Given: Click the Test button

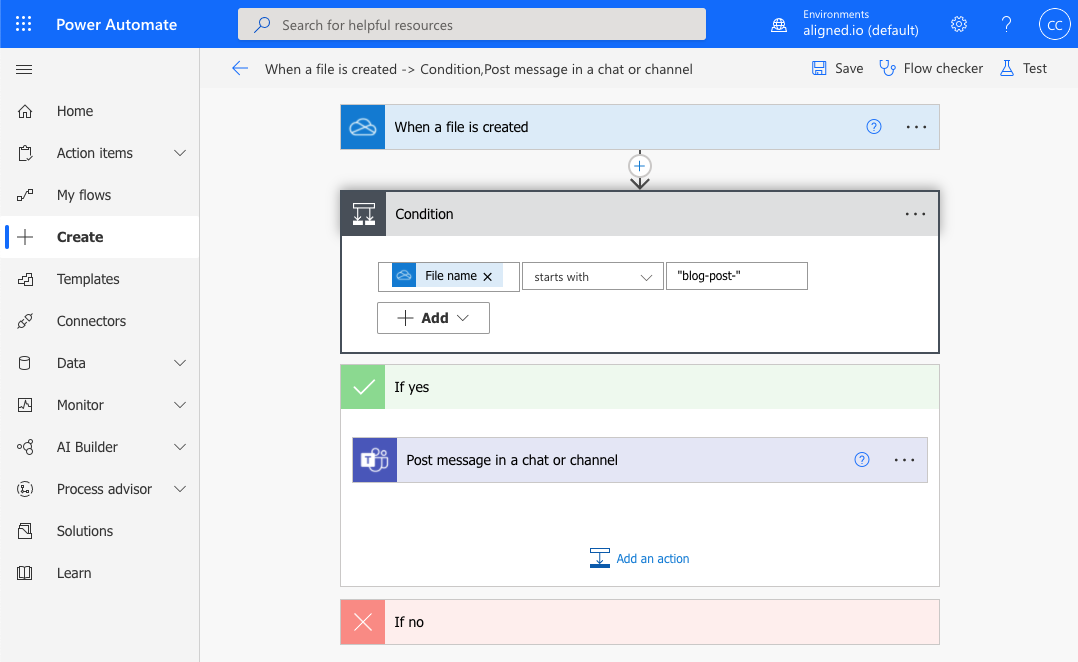Looking at the screenshot, I should point(1023,68).
